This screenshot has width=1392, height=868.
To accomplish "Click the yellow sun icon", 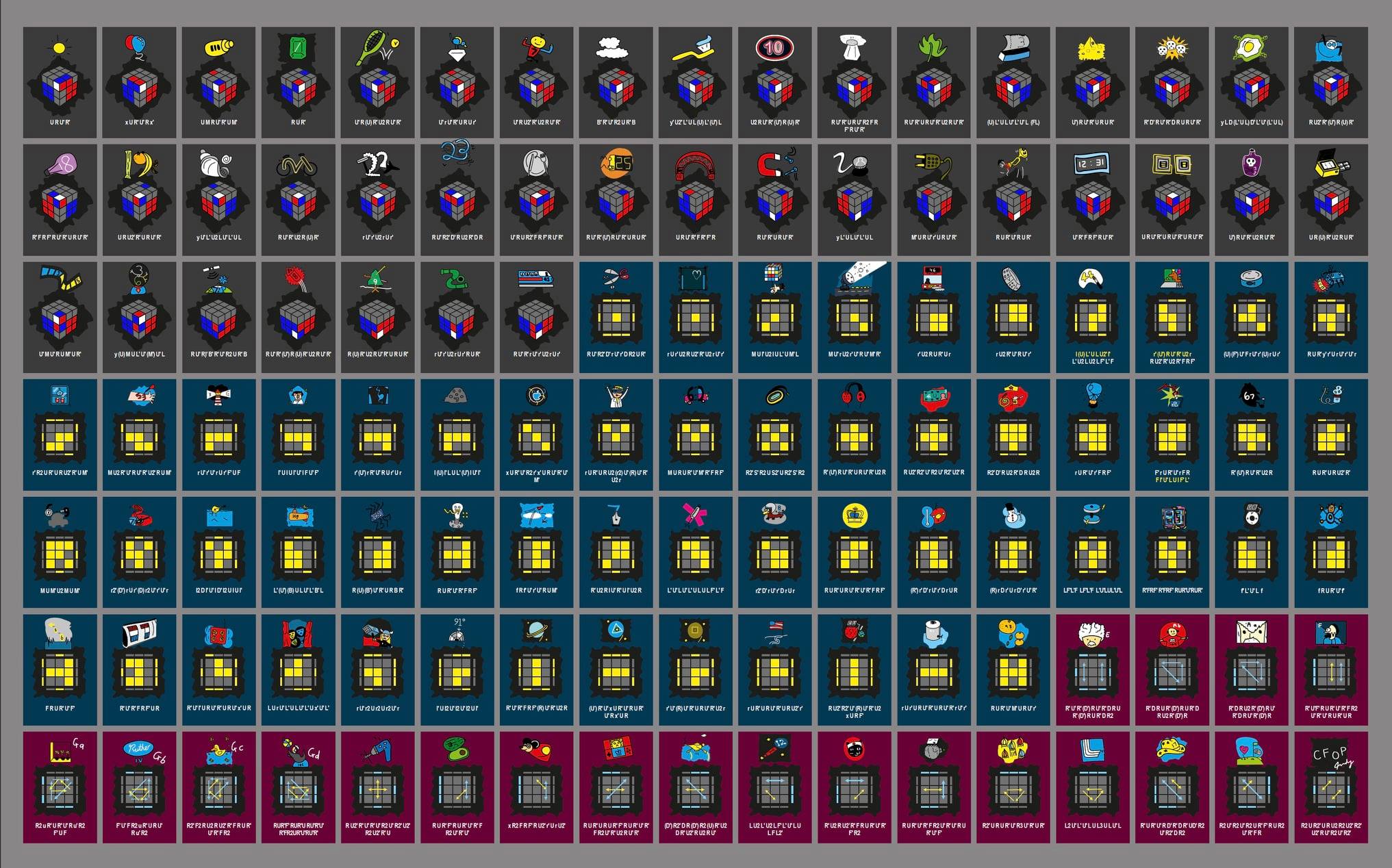I will [60, 48].
